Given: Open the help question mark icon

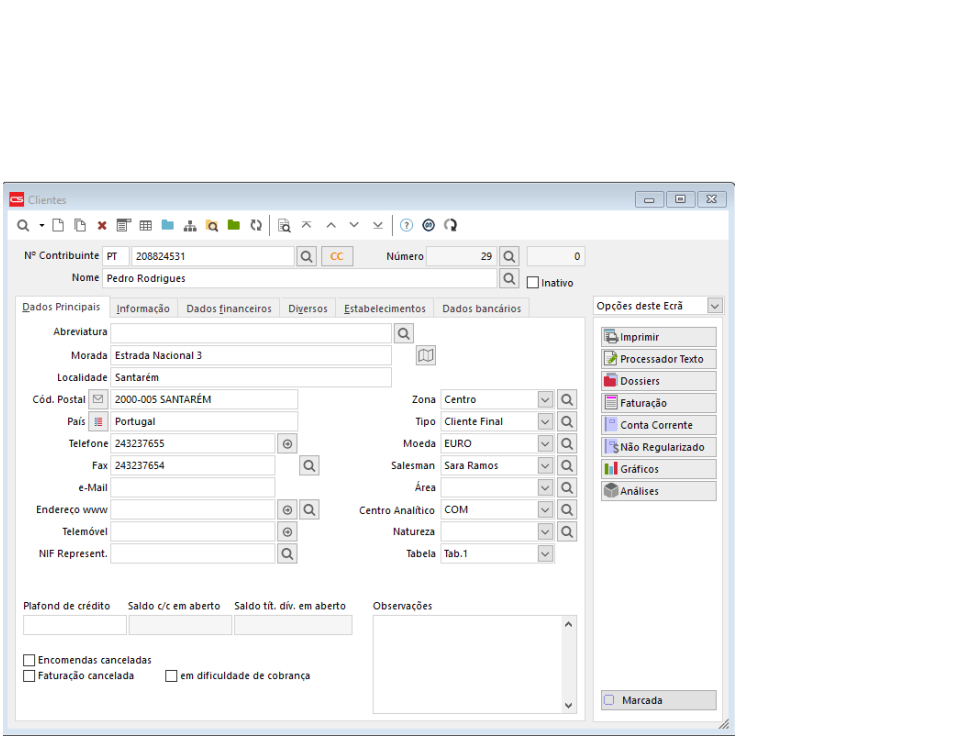Looking at the screenshot, I should [x=407, y=226].
